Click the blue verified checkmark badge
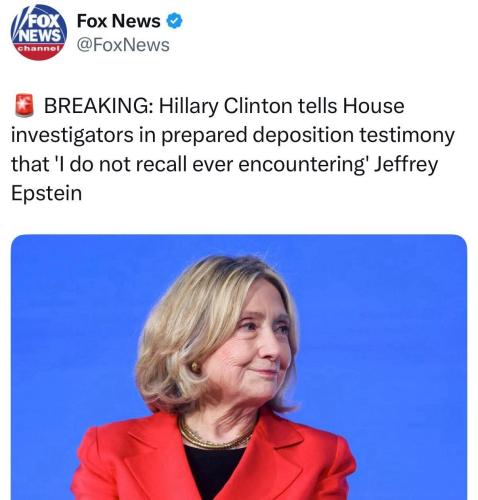The height and width of the screenshot is (500, 478). pyautogui.click(x=174, y=21)
